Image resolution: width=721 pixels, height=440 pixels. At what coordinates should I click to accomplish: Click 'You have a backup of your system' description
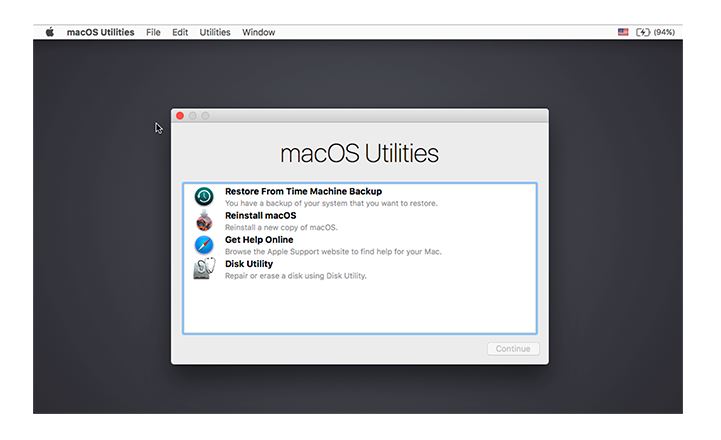click(x=331, y=203)
